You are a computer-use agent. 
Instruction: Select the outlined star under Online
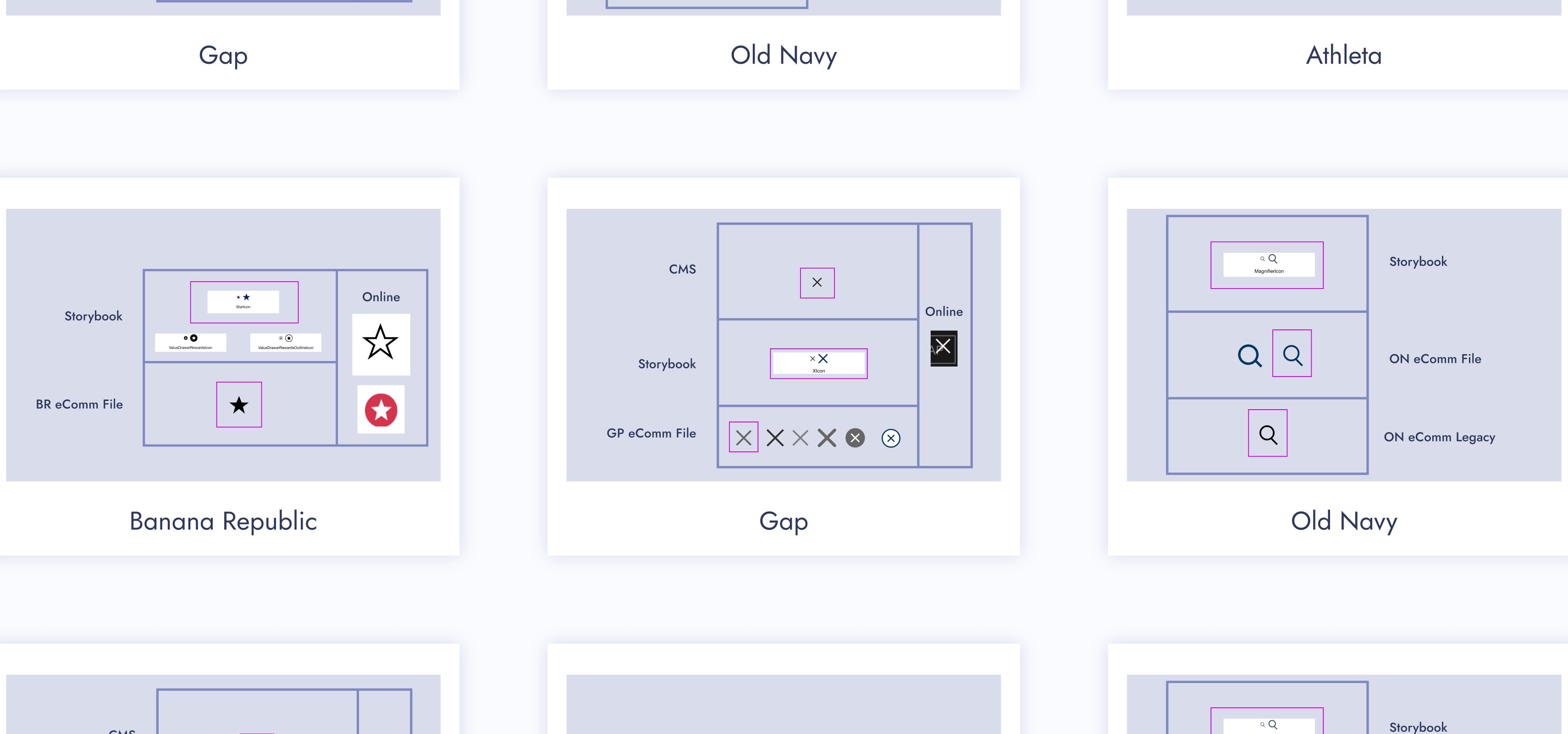pyautogui.click(x=381, y=343)
